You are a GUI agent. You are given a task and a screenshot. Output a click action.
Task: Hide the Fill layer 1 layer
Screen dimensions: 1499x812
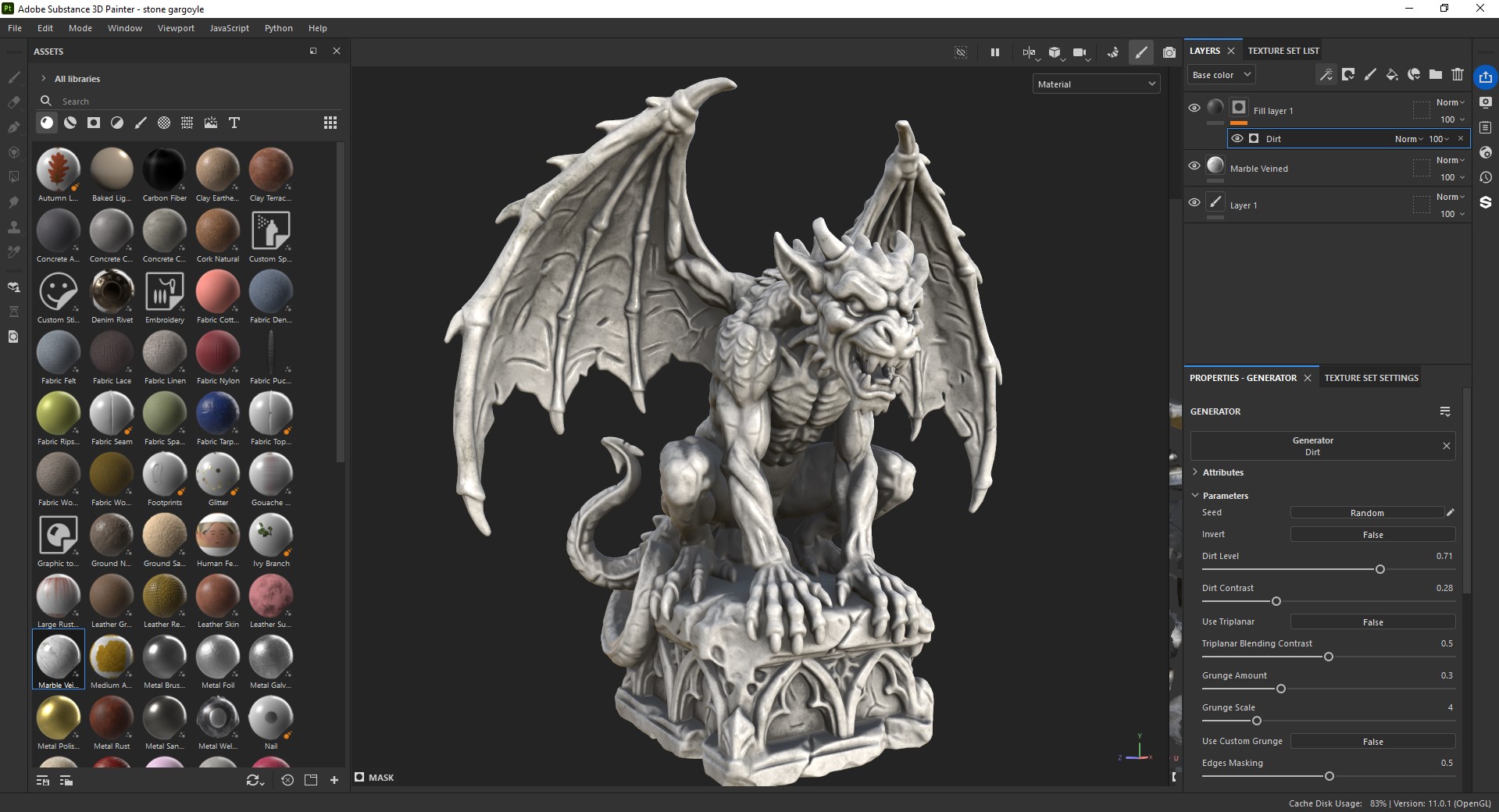tap(1194, 108)
